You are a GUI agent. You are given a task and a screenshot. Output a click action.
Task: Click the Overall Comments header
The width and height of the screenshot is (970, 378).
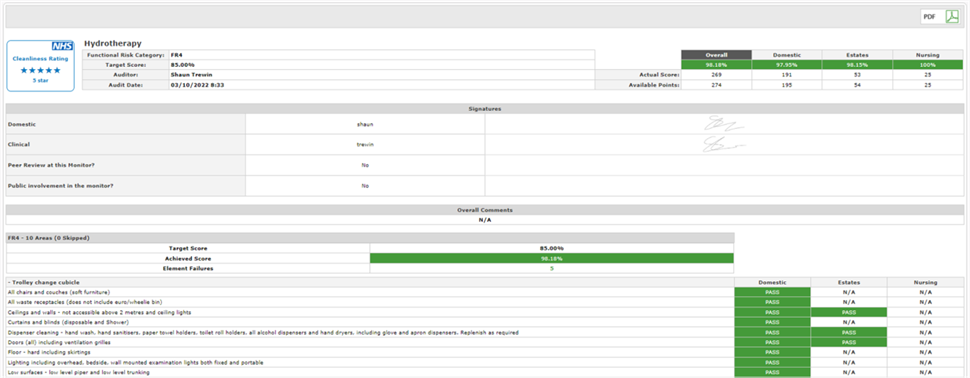coord(485,210)
